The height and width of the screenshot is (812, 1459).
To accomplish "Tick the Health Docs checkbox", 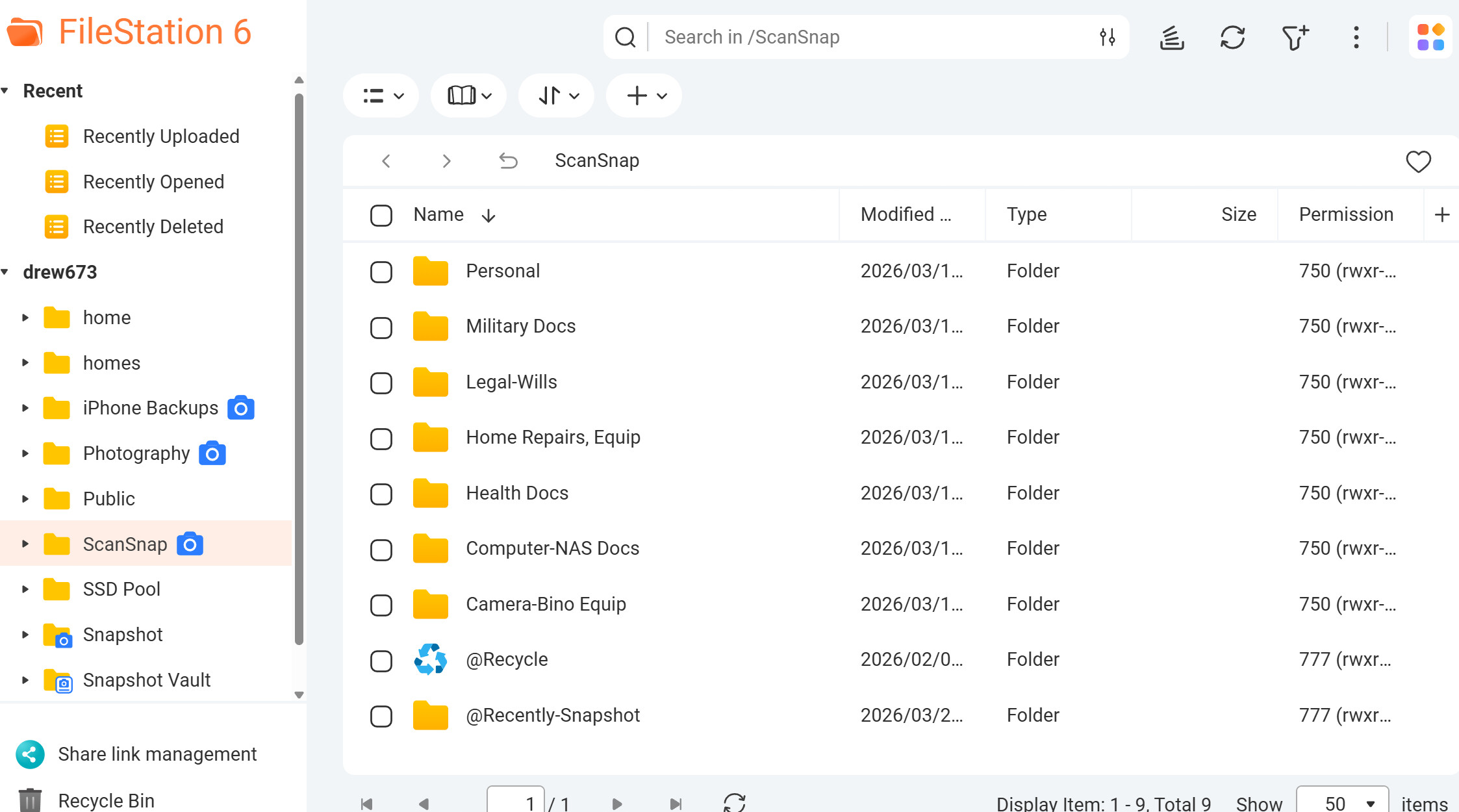I will [x=381, y=494].
